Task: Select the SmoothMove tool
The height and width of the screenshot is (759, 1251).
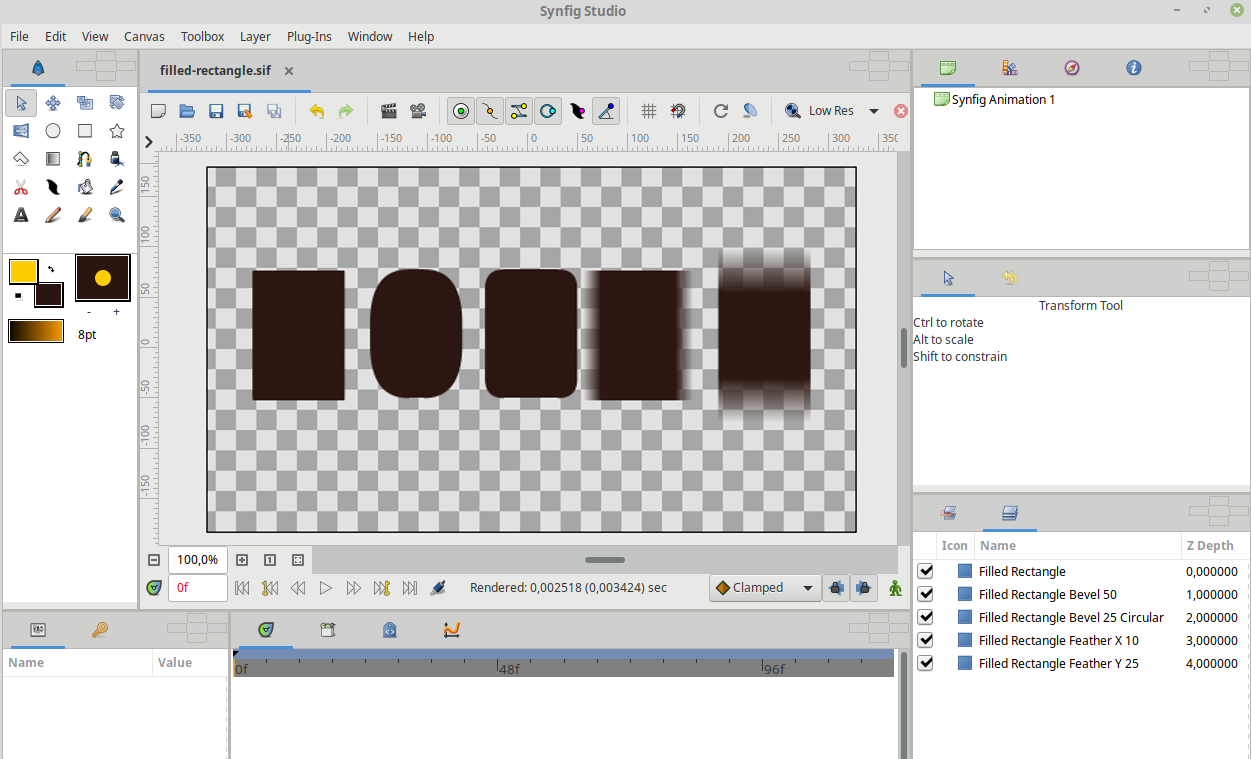Action: (53, 102)
